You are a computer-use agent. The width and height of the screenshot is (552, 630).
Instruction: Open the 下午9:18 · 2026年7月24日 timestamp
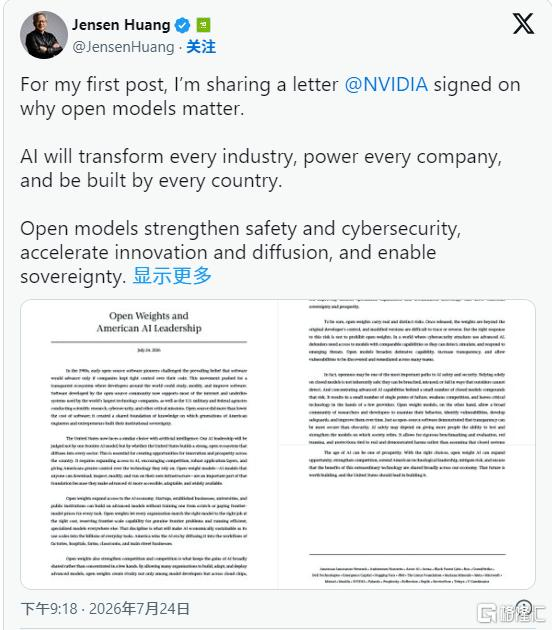(x=105, y=608)
